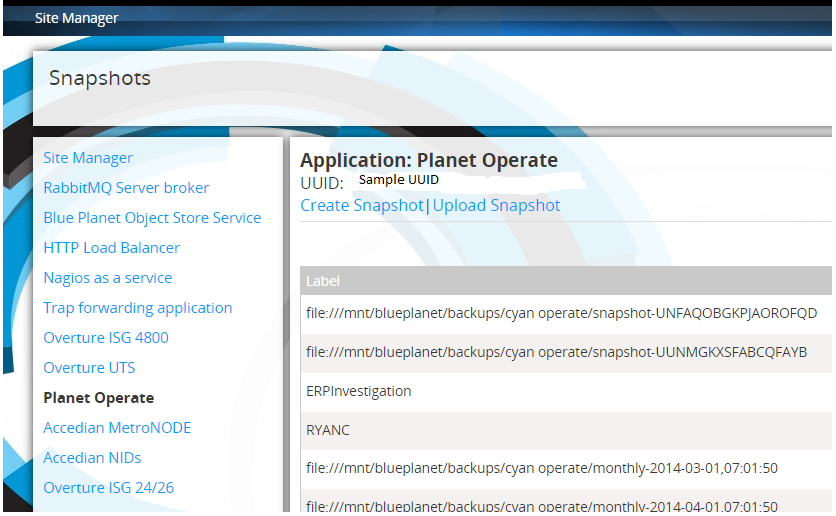Open Blue Planet Object Store Service

click(152, 217)
